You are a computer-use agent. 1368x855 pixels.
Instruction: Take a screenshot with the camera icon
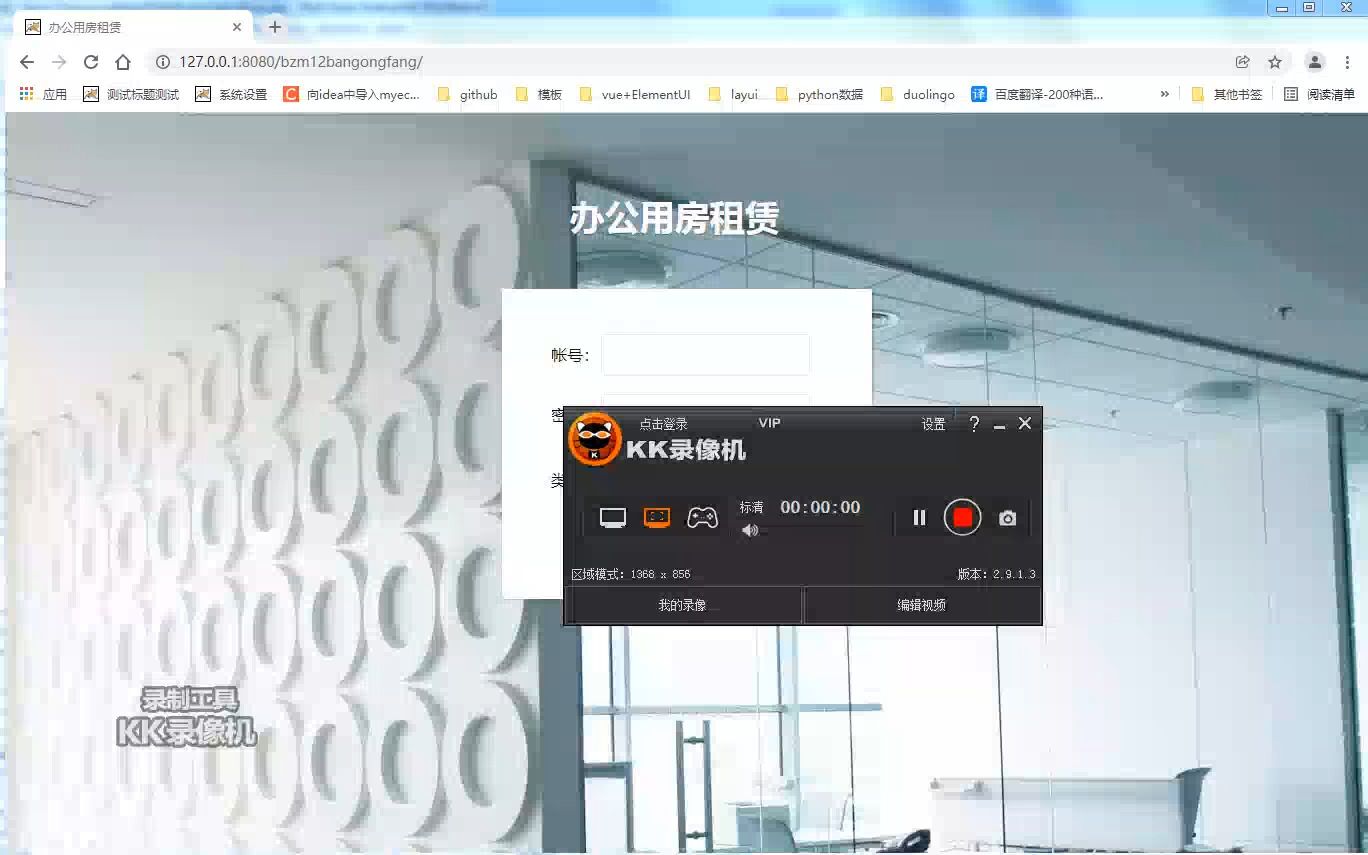pos(1008,518)
